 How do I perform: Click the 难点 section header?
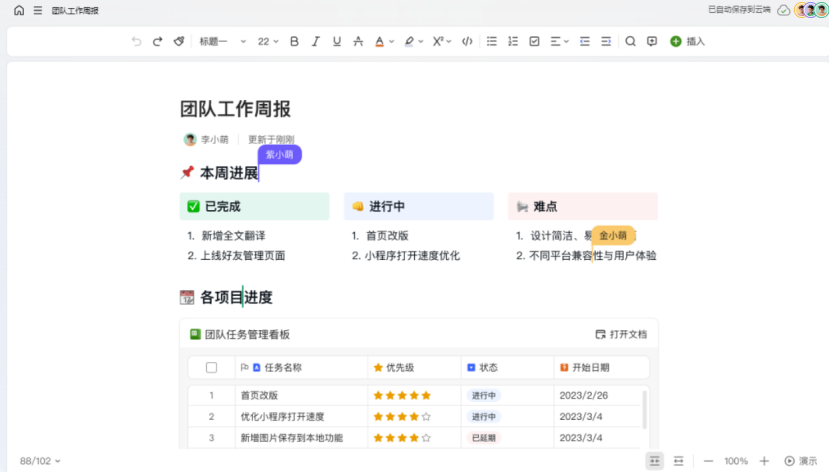coord(583,206)
